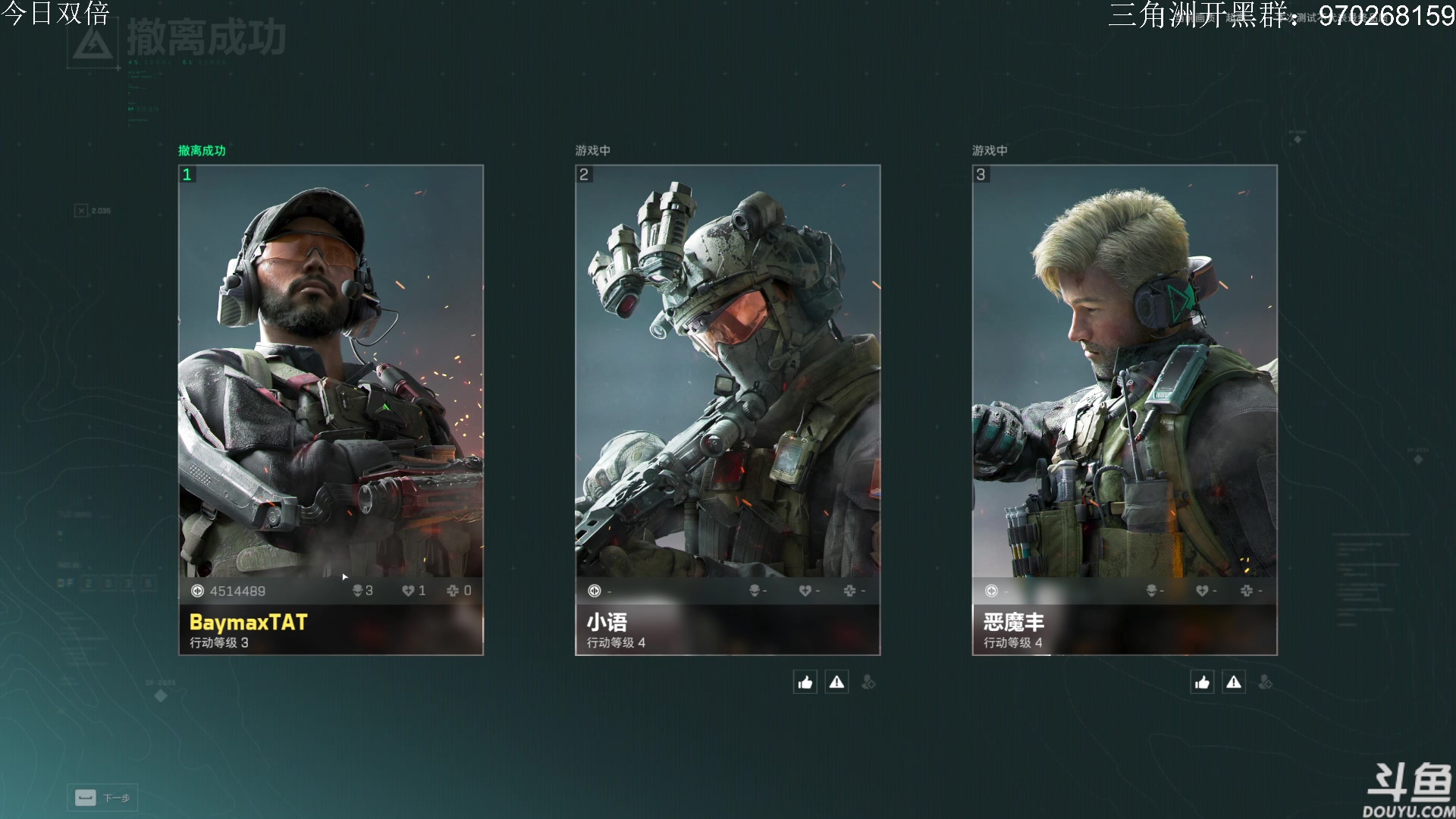Click the BaymaxTAT player name
The width and height of the screenshot is (1456, 819).
(x=248, y=623)
